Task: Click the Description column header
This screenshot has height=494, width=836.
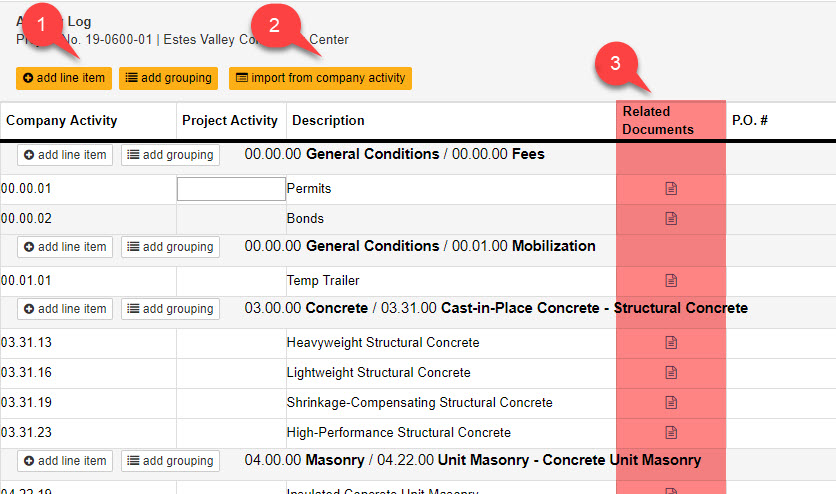Action: [328, 120]
